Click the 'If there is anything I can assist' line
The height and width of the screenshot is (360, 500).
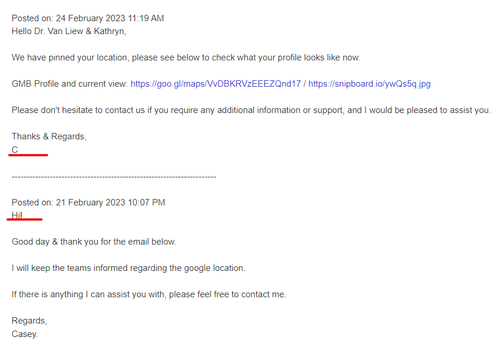pyautogui.click(x=149, y=294)
